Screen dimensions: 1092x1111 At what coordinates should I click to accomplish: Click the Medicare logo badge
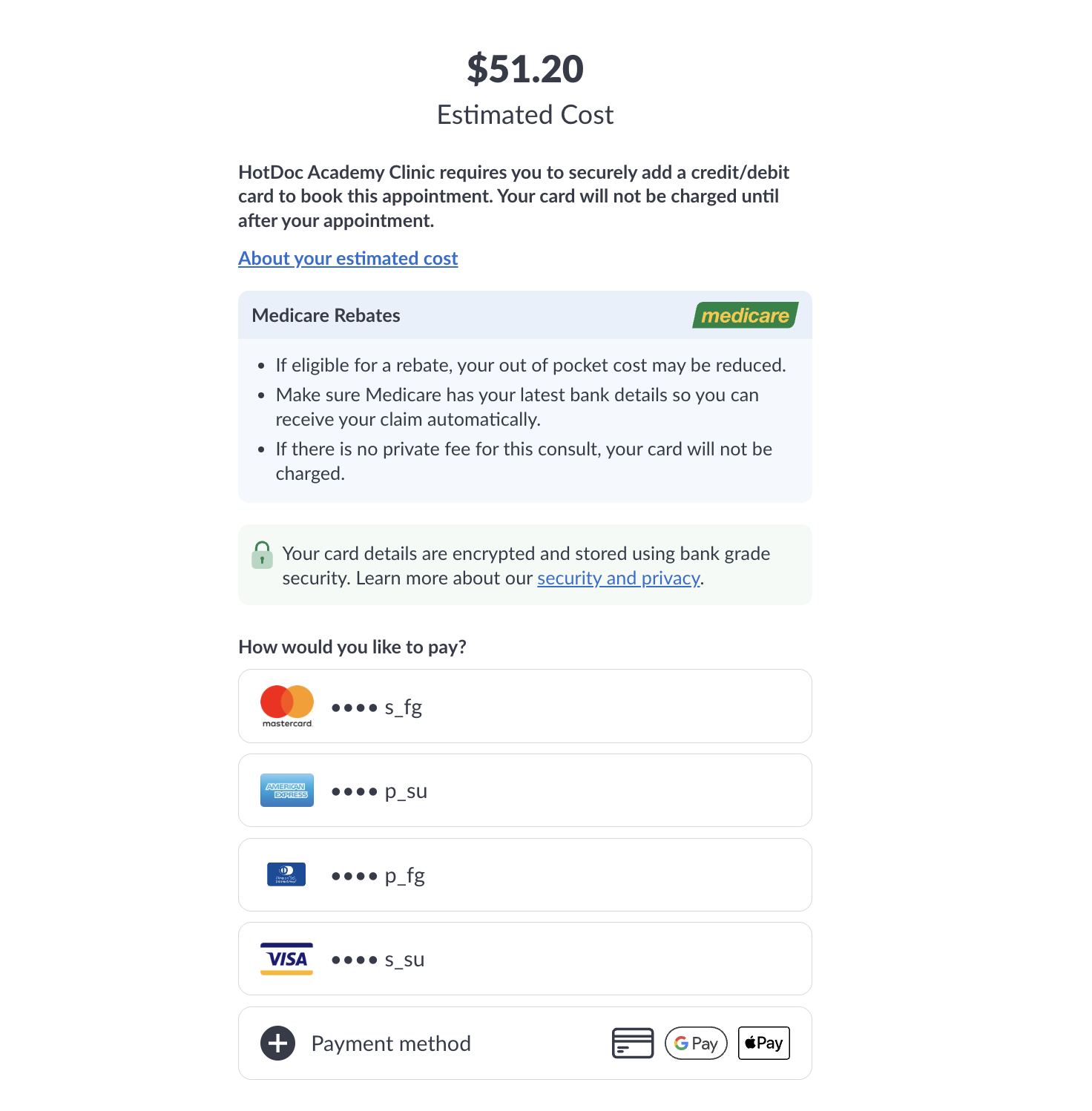745,315
